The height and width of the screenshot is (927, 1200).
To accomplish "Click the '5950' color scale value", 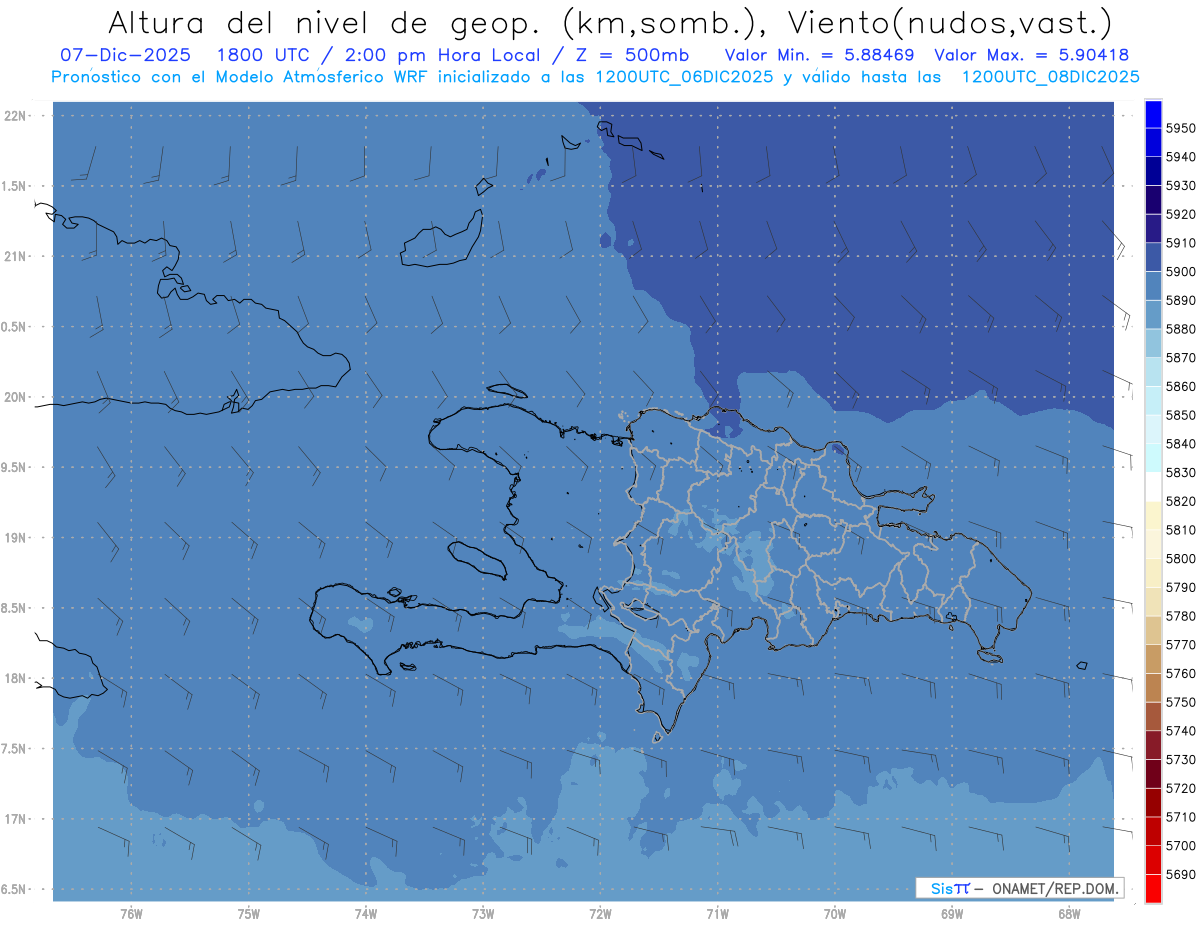I will pyautogui.click(x=1181, y=128).
